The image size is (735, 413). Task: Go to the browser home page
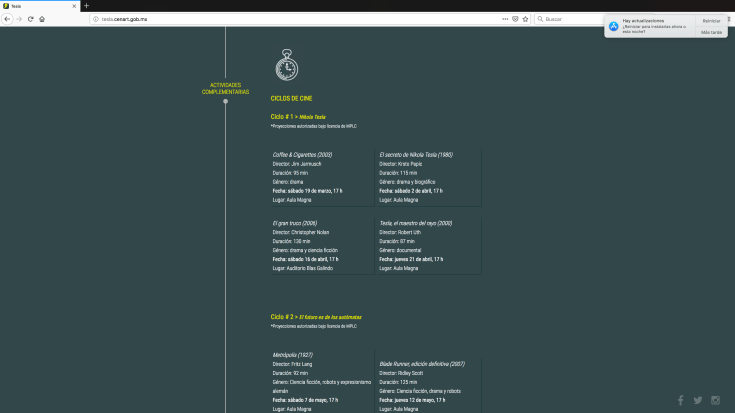pos(42,19)
